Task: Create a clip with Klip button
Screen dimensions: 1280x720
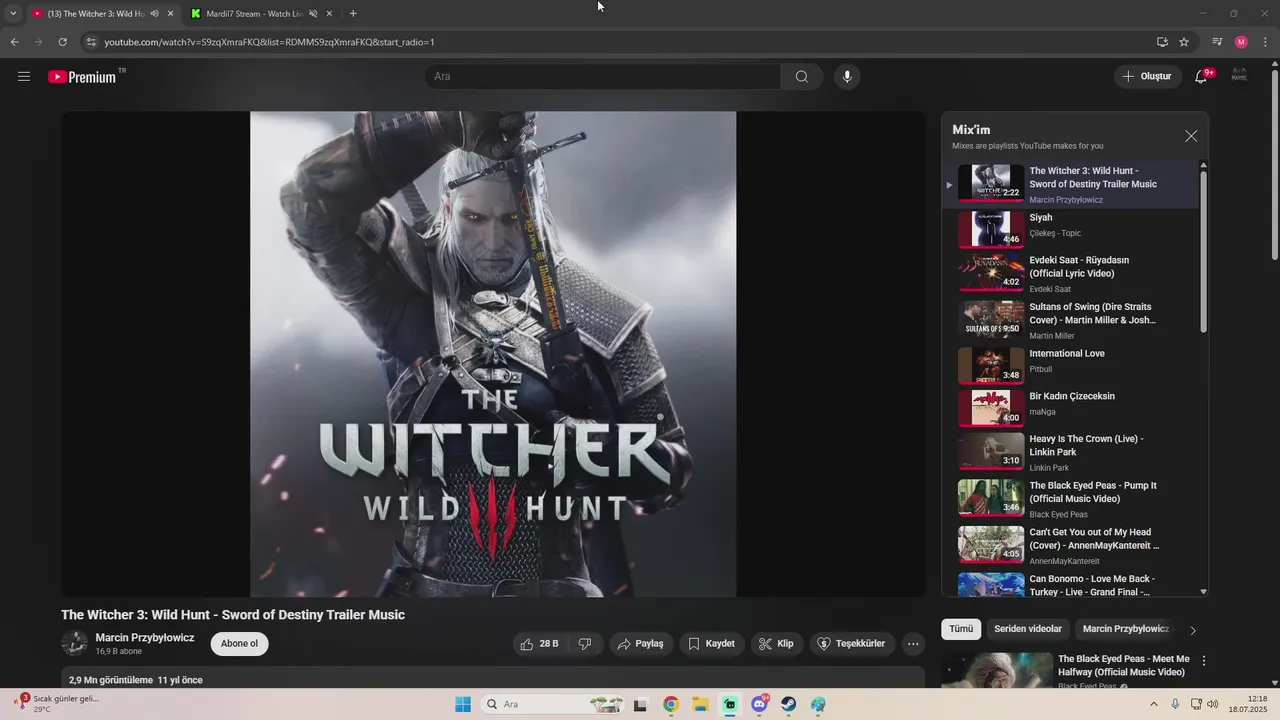Action: pyautogui.click(x=777, y=644)
